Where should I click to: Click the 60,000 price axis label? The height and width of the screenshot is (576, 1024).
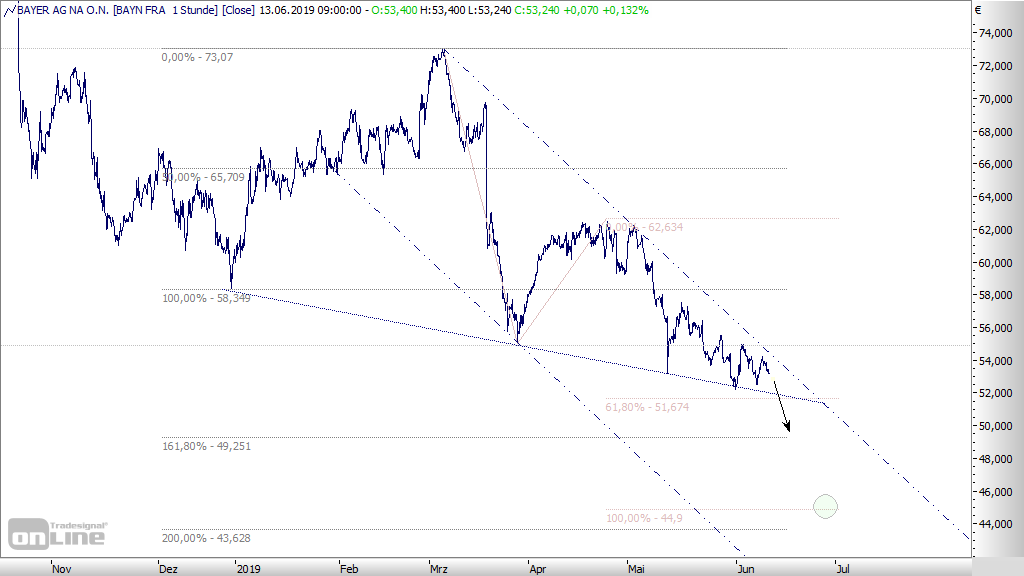[995, 263]
